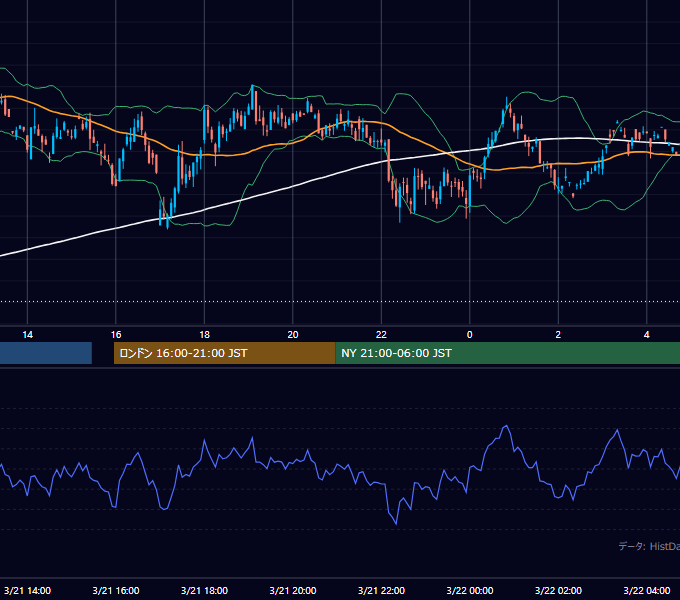Click the blue session bar before London

click(46, 353)
